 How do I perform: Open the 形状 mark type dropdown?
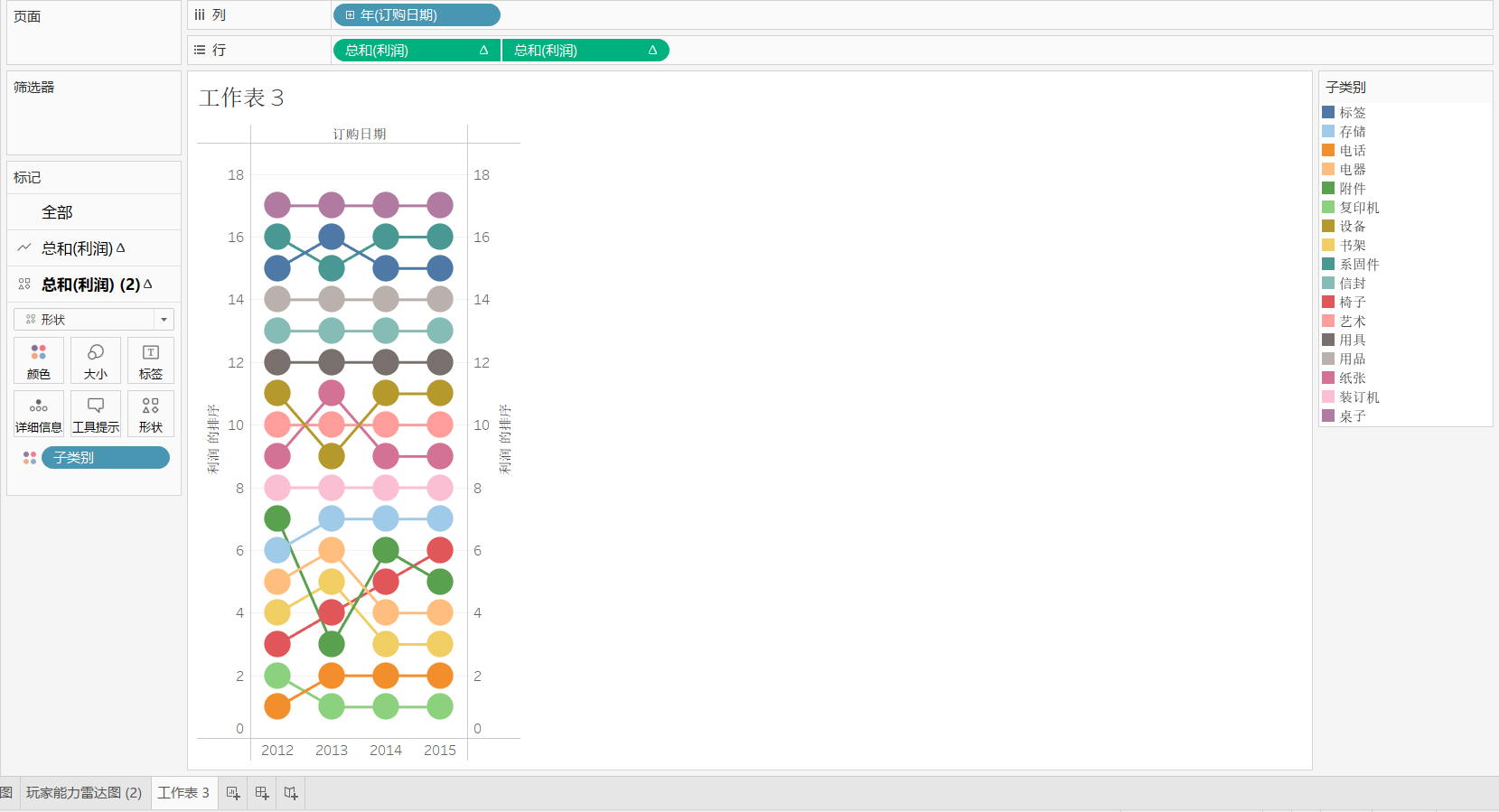(x=94, y=320)
